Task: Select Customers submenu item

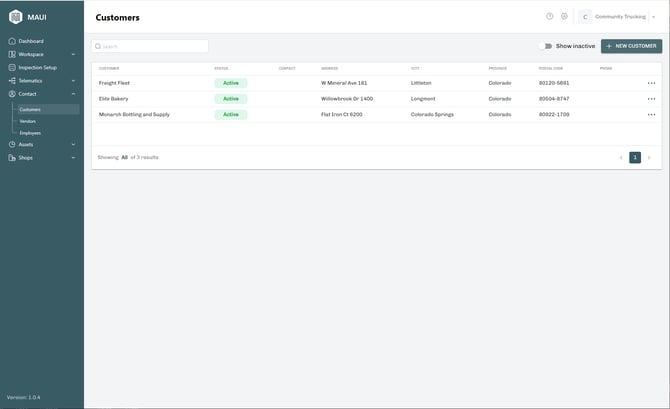Action: [48, 109]
